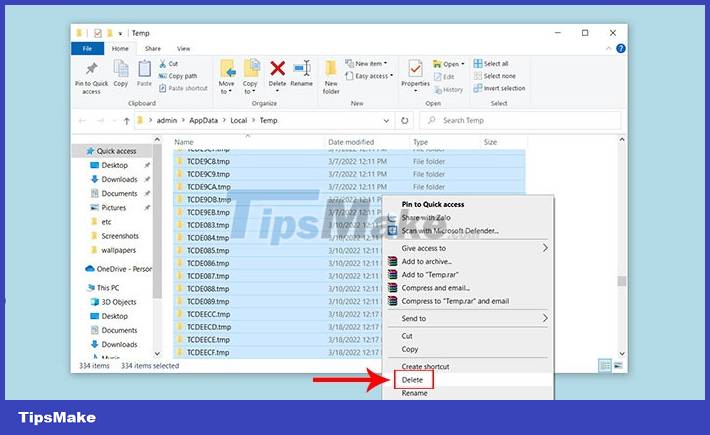Image resolution: width=710 pixels, height=435 pixels.
Task: Click Select all in the ribbon
Action: (491, 64)
